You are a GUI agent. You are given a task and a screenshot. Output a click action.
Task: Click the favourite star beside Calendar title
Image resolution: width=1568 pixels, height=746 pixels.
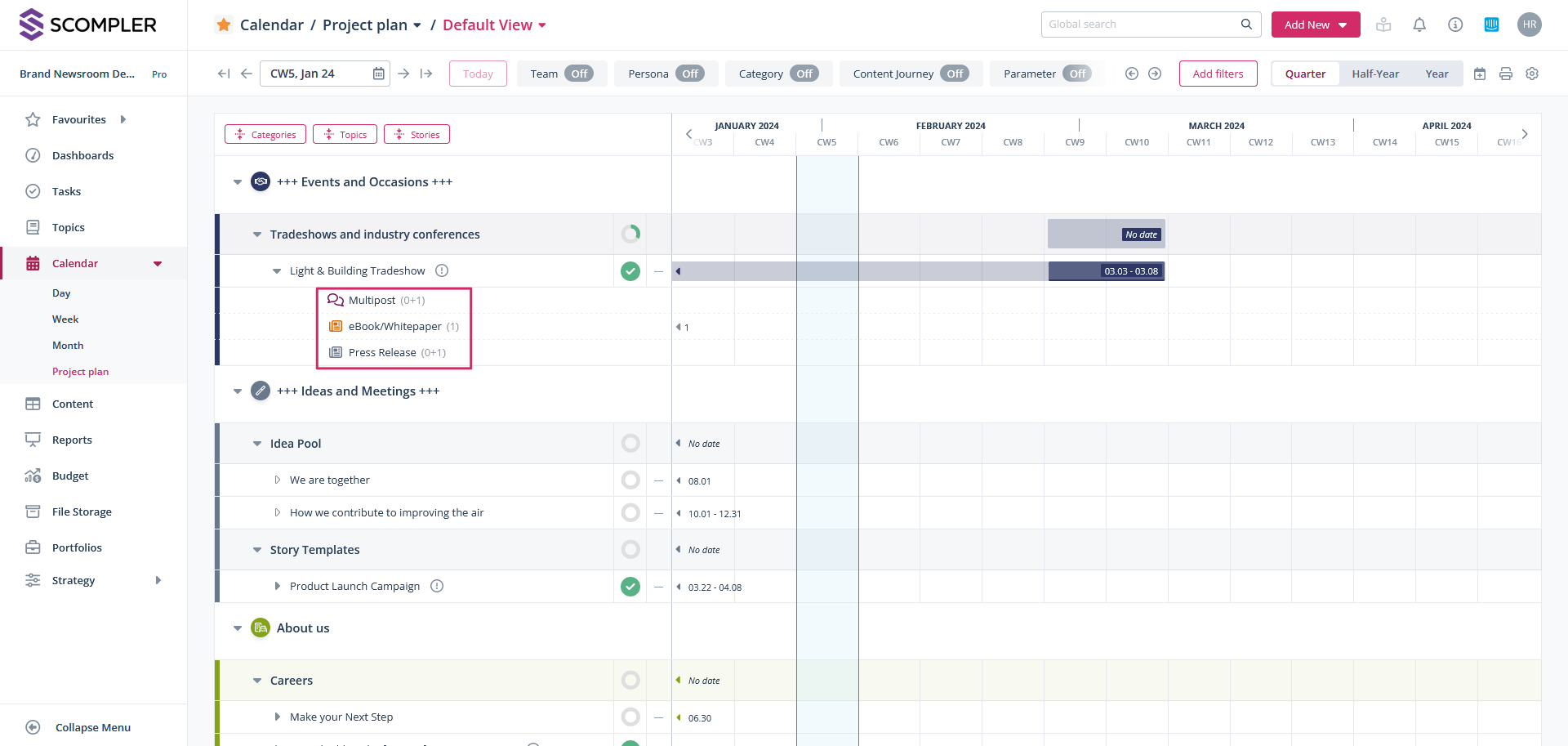224,25
